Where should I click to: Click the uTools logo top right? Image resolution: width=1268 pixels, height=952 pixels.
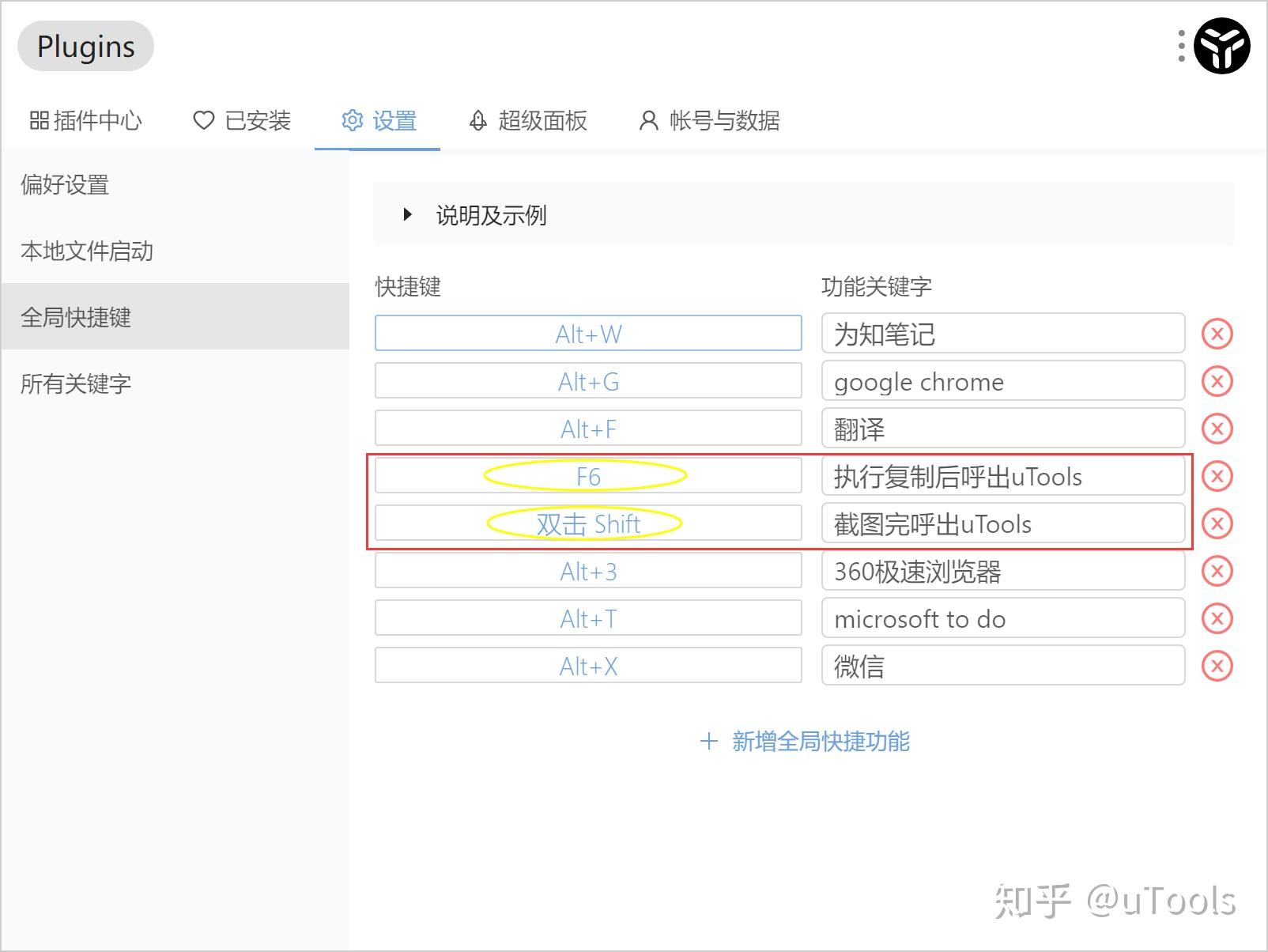(x=1221, y=46)
